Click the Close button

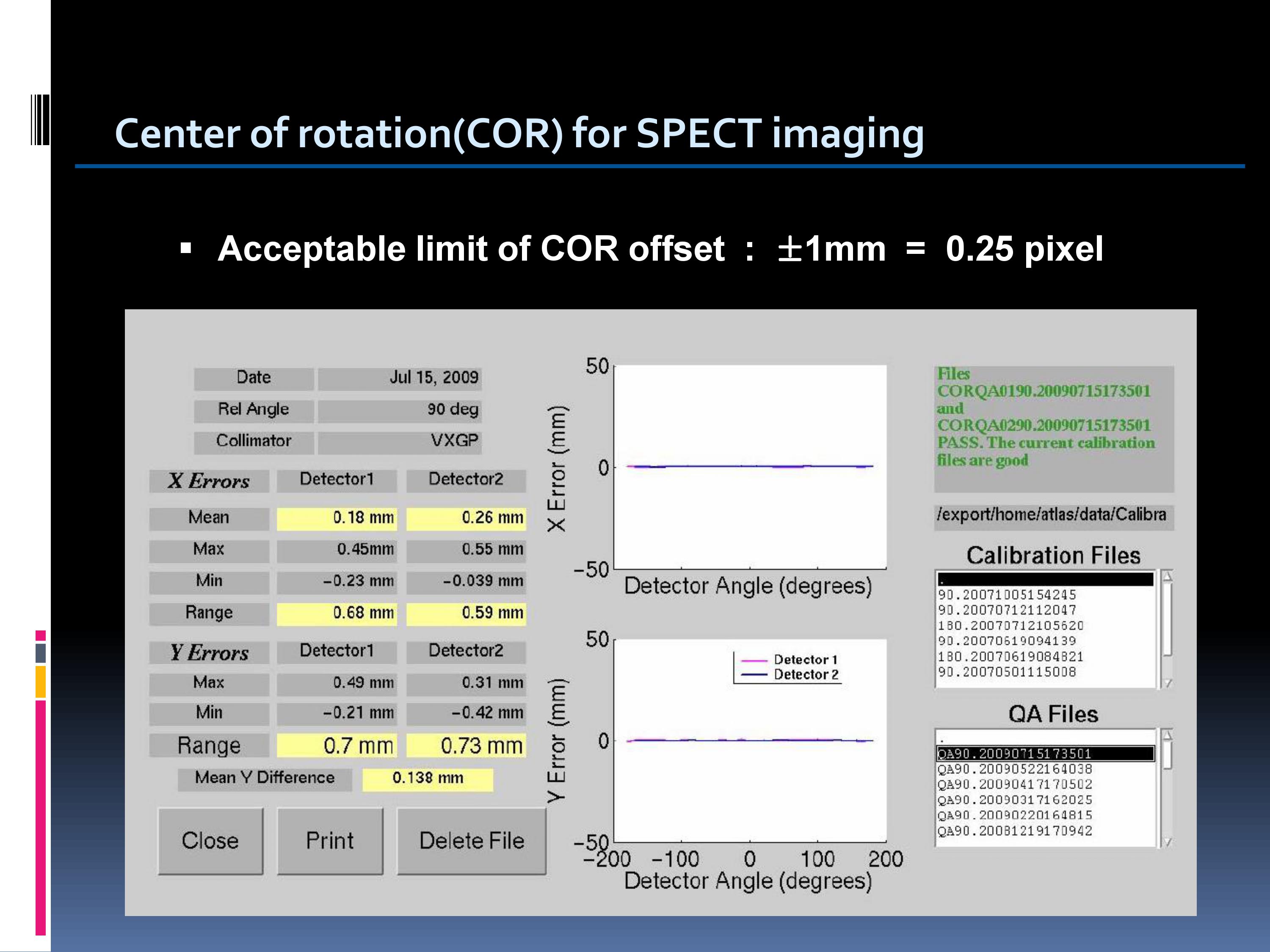pos(210,841)
